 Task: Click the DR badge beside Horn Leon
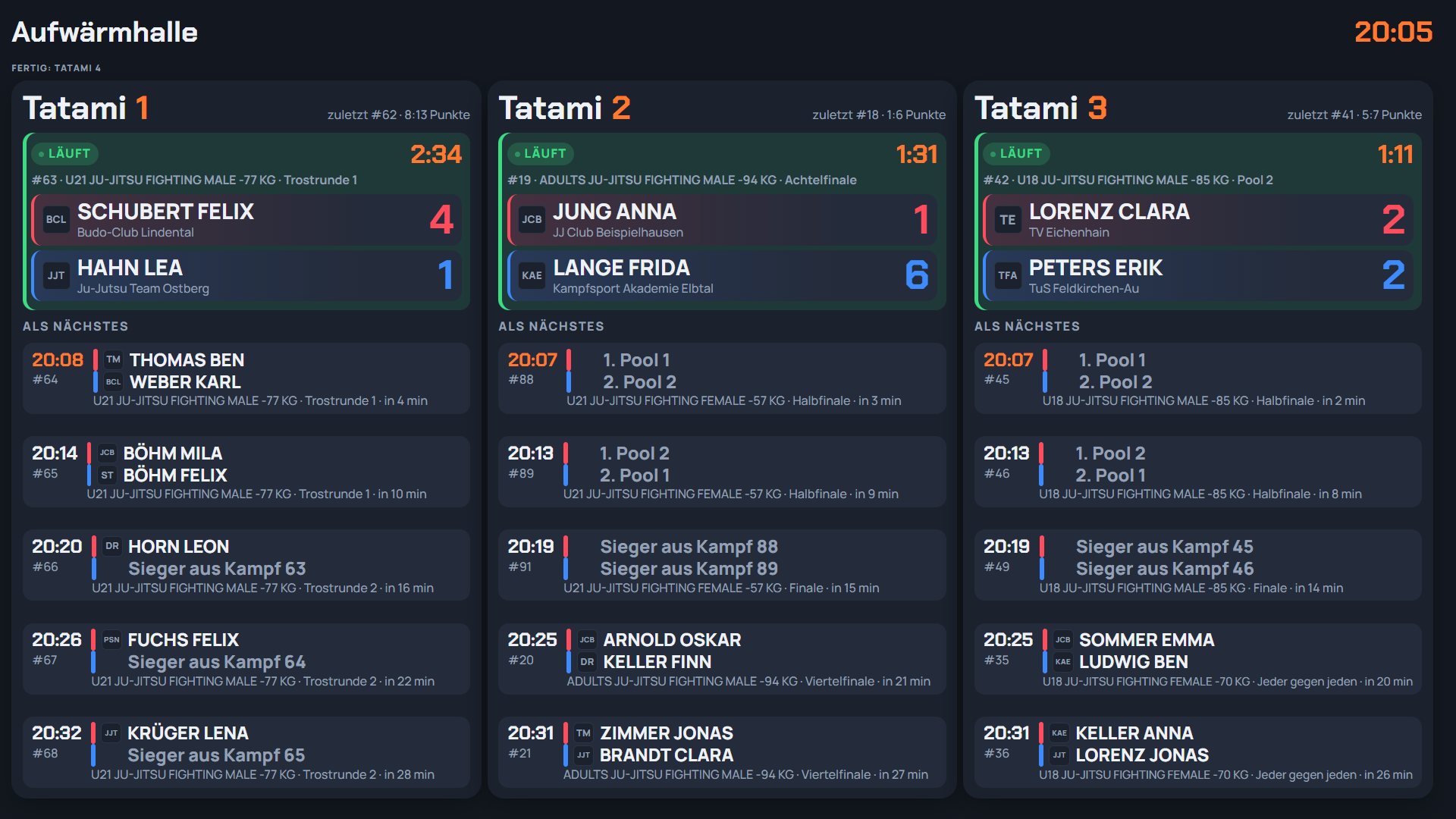[112, 546]
